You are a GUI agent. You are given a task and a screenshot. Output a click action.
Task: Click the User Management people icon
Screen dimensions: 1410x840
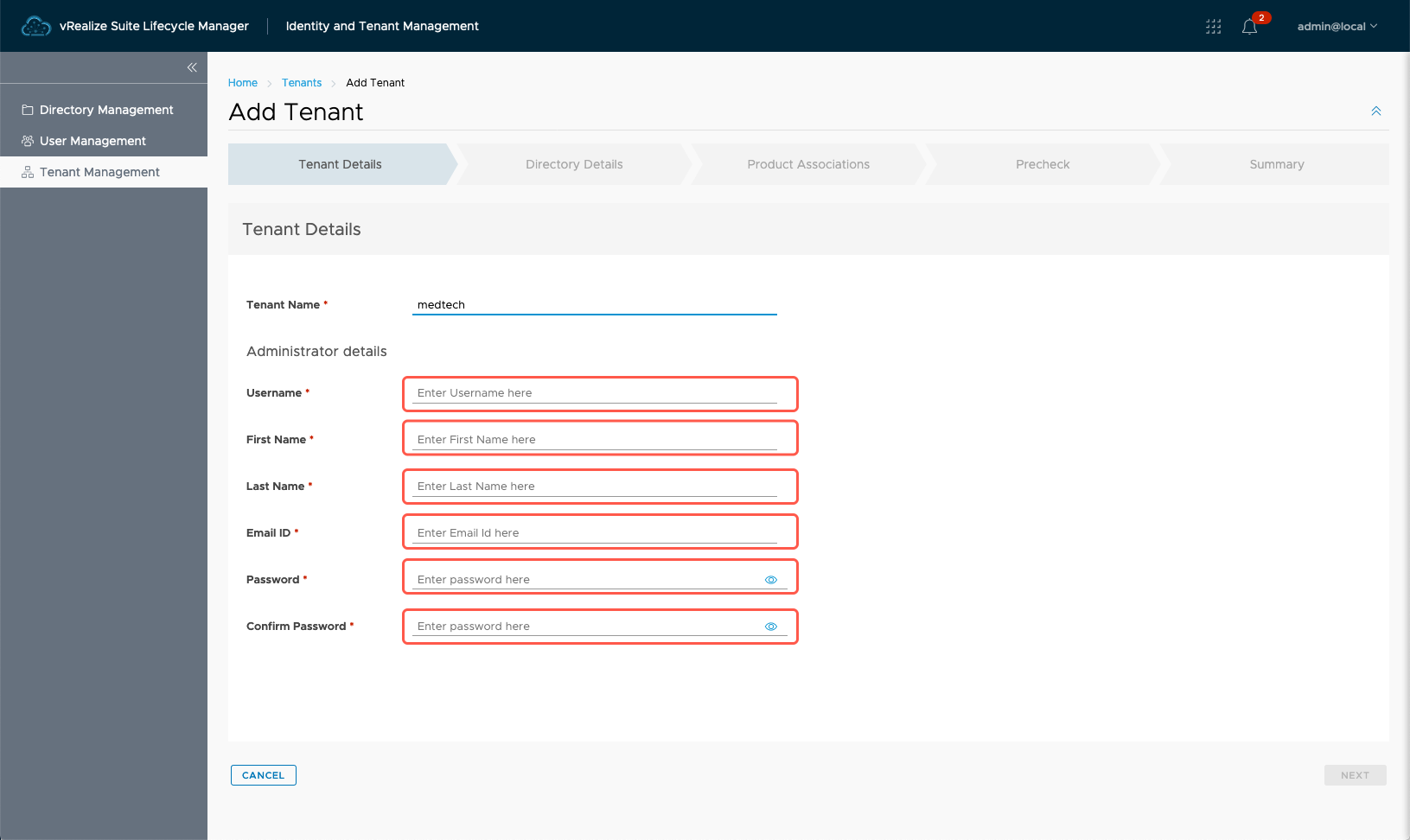(28, 141)
